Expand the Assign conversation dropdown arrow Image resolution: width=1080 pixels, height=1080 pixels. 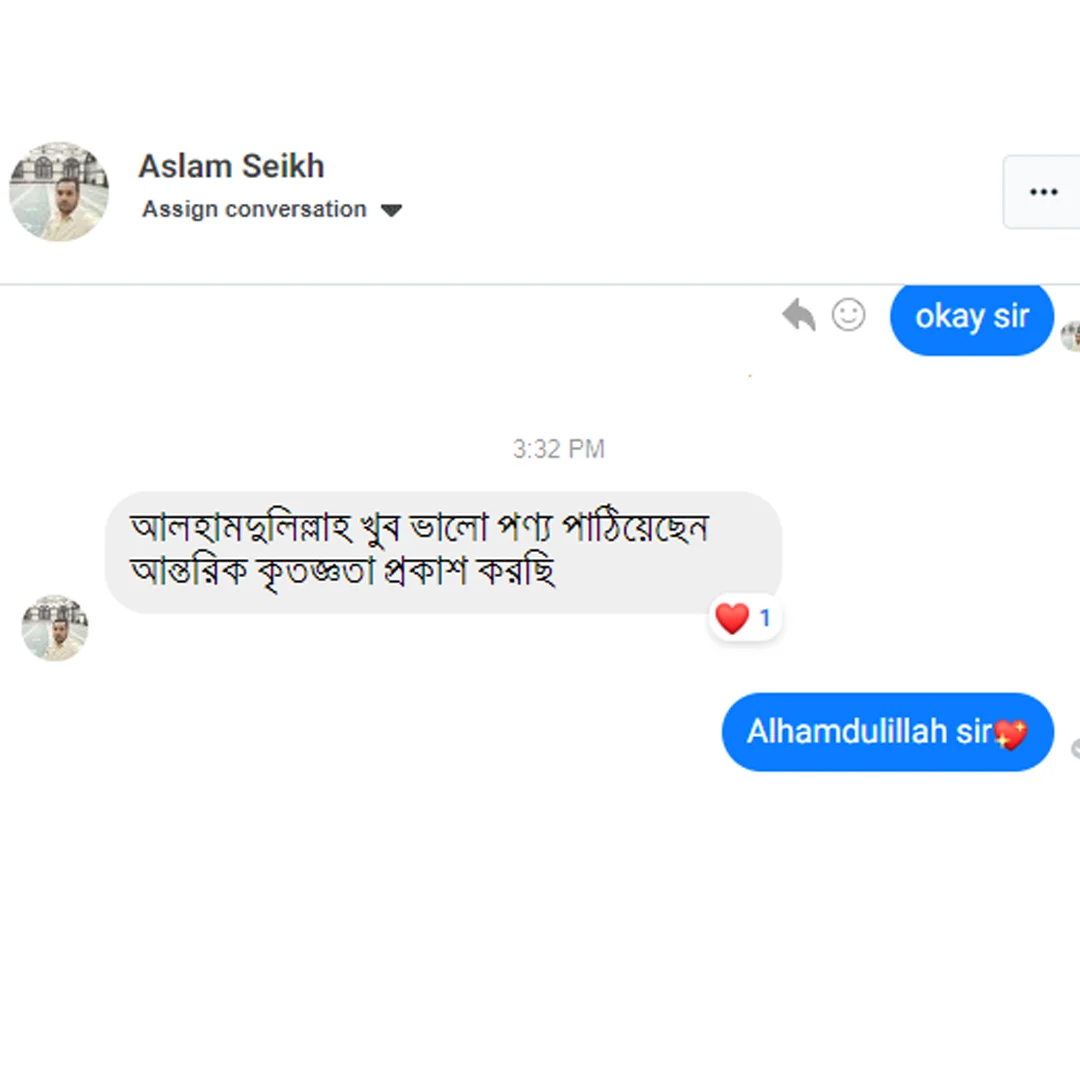[x=392, y=211]
